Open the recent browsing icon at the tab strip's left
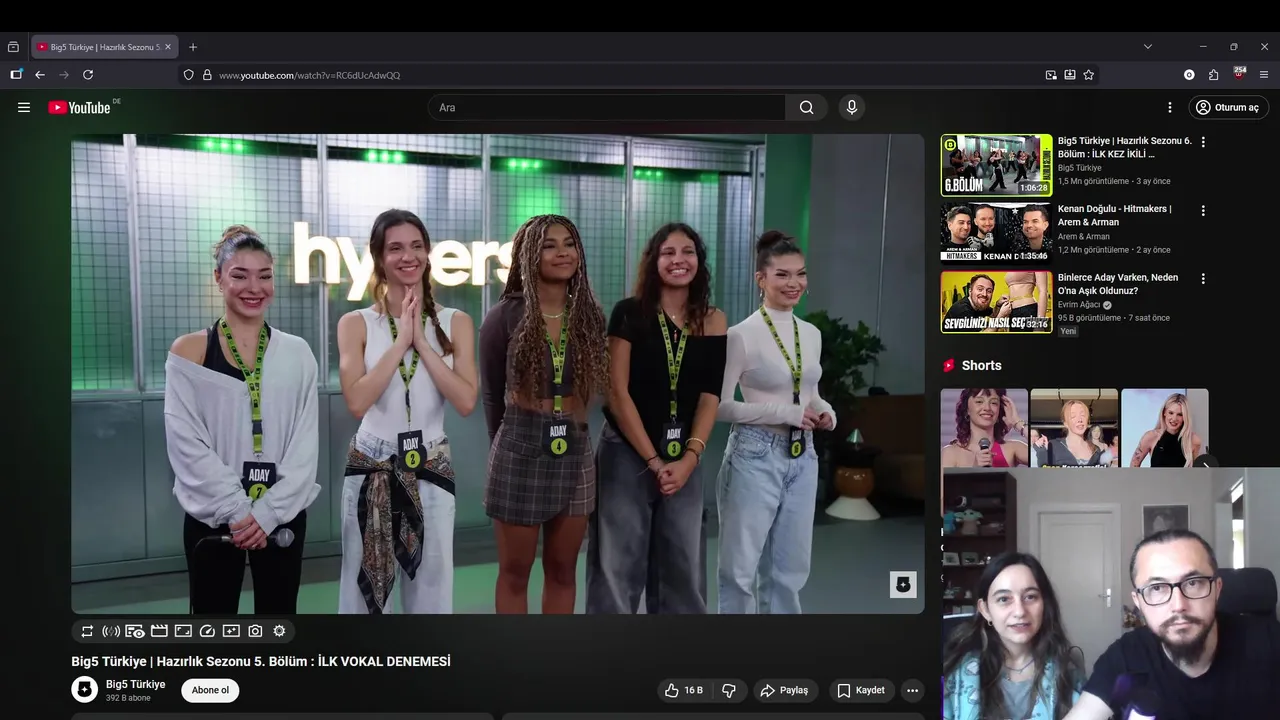Screen dimensions: 1280x720 pyautogui.click(x=13, y=47)
